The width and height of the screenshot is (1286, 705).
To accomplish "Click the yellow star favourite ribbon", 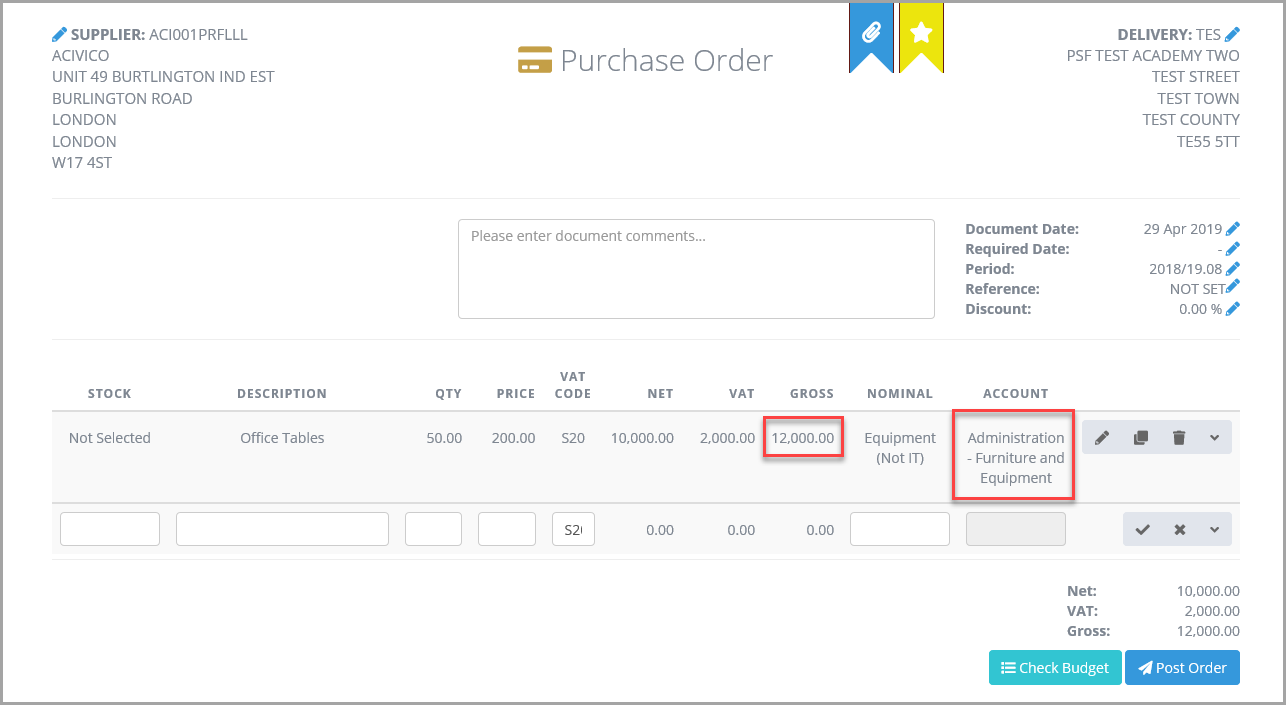I will pyautogui.click(x=921, y=34).
